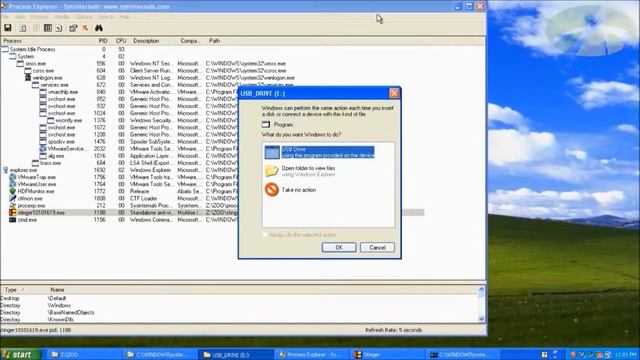Image resolution: width=640 pixels, height=360 pixels.
Task: Select the System Idle Process row
Action: point(212,49)
